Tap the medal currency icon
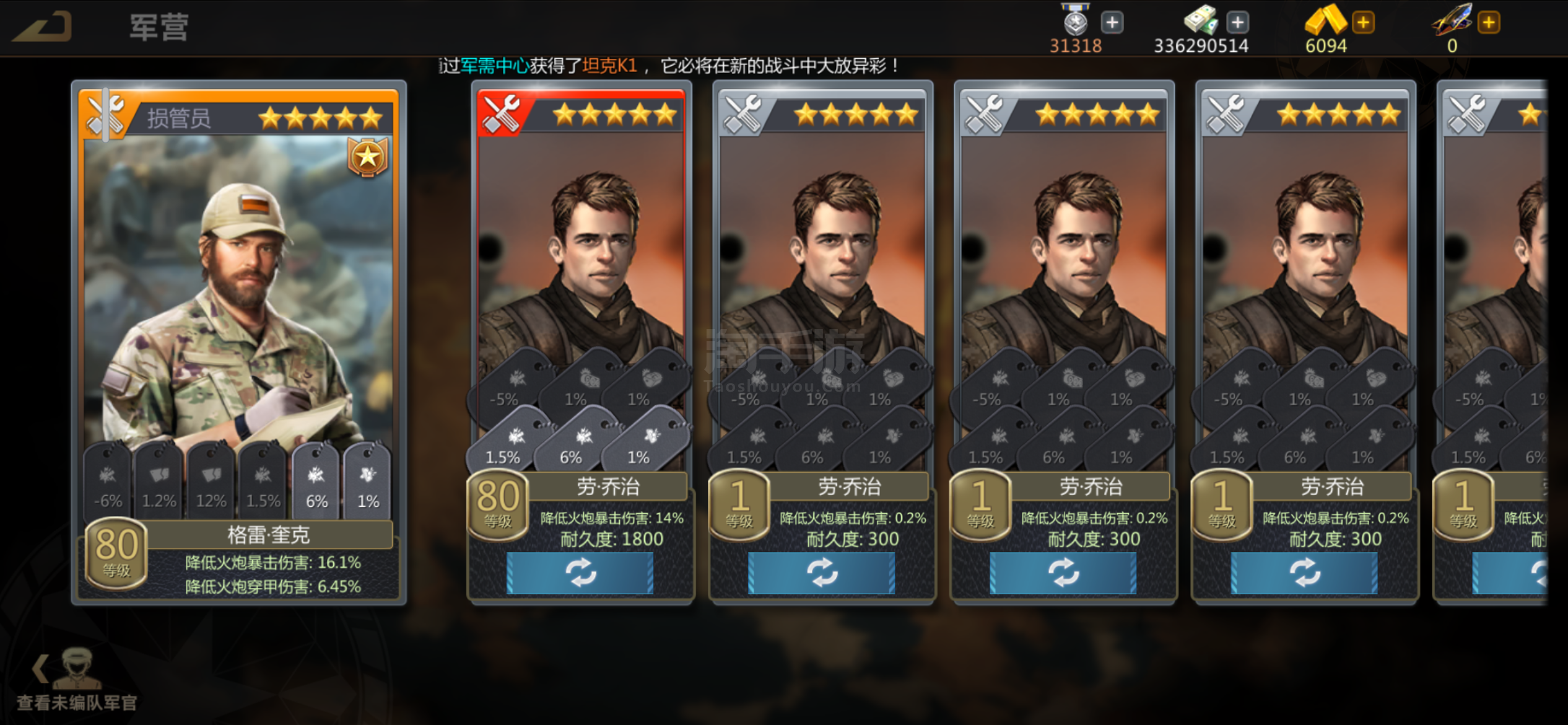The height and width of the screenshot is (725, 1568). tap(1076, 20)
